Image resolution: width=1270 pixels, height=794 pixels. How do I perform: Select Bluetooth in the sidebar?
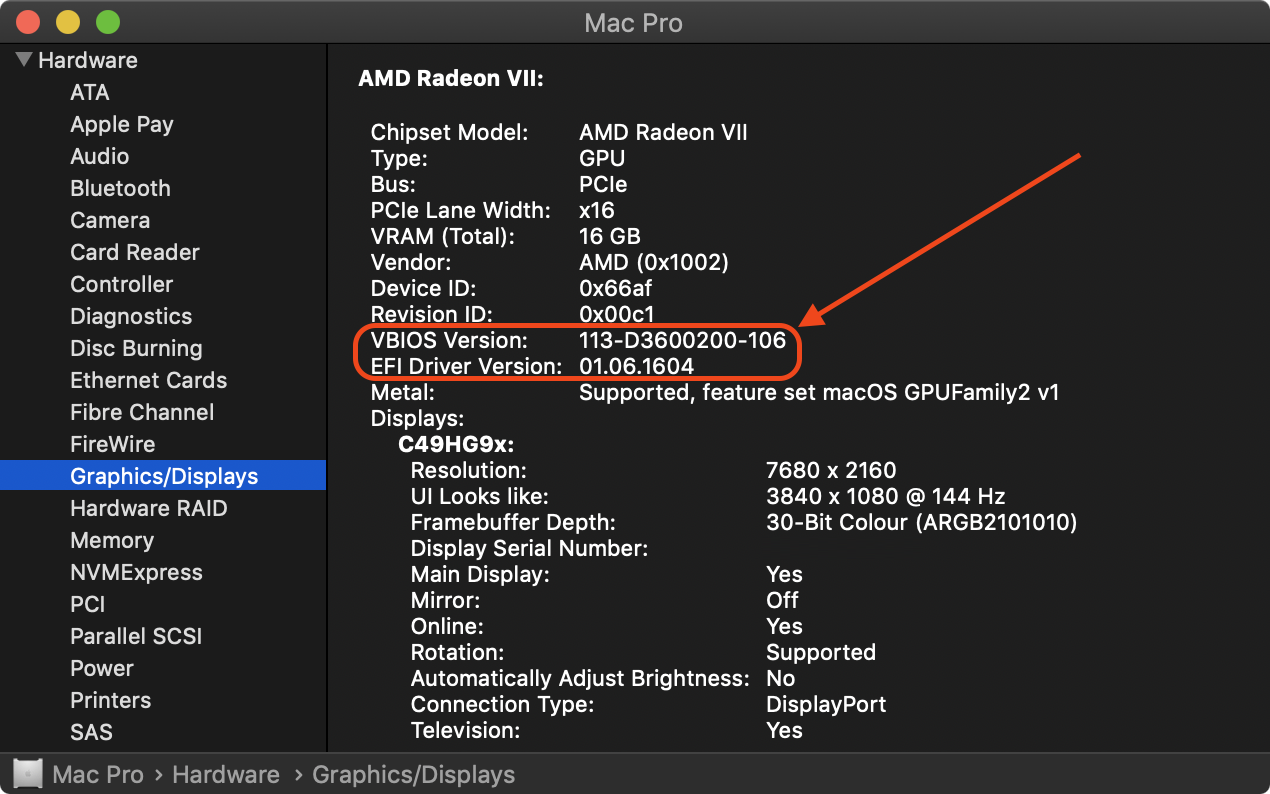coord(120,188)
